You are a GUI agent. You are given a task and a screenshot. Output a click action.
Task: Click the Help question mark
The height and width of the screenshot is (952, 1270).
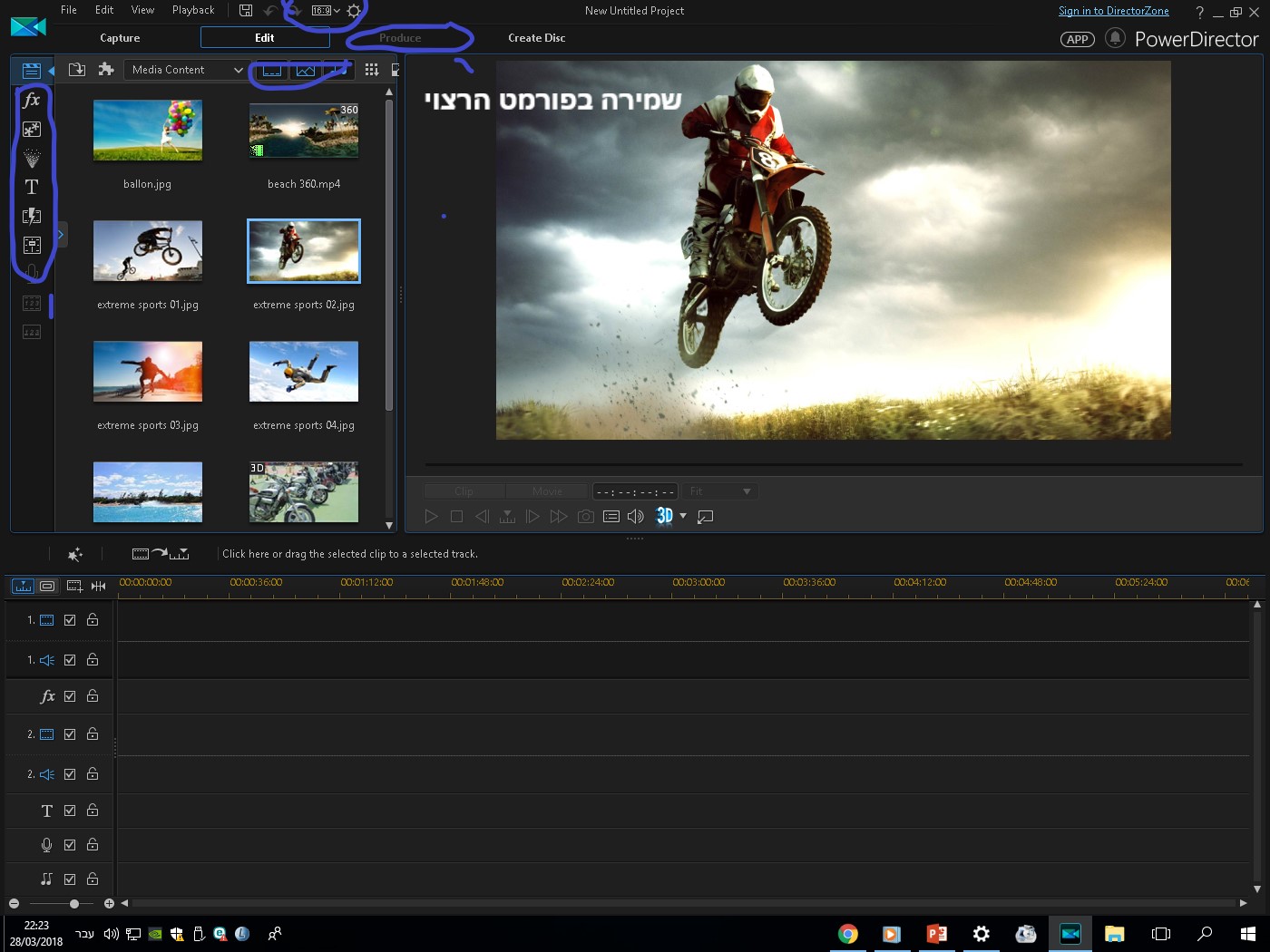click(1199, 12)
